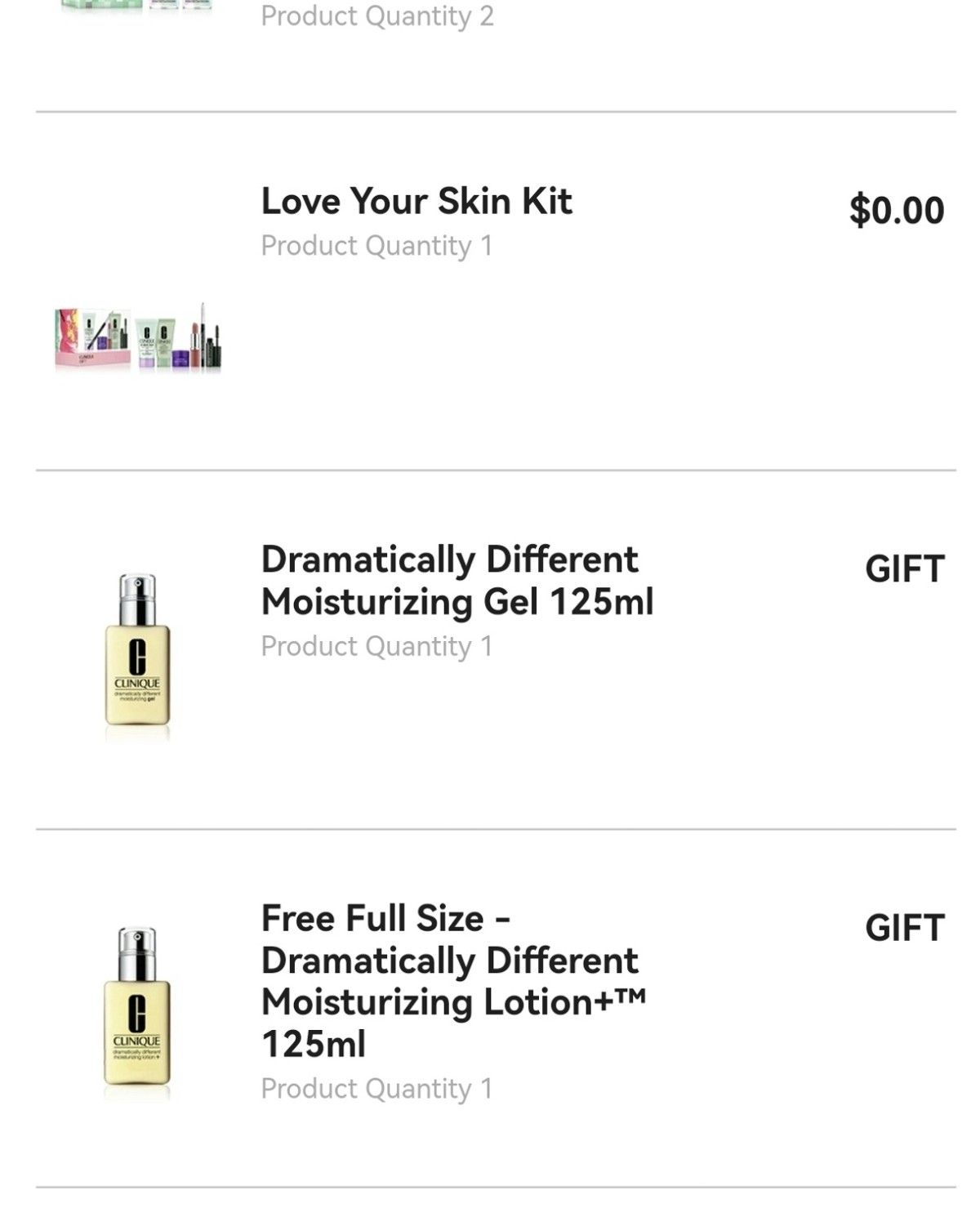Viewport: 980px width, 1226px height.
Task: Tap the $0.00 price label
Action: click(896, 210)
